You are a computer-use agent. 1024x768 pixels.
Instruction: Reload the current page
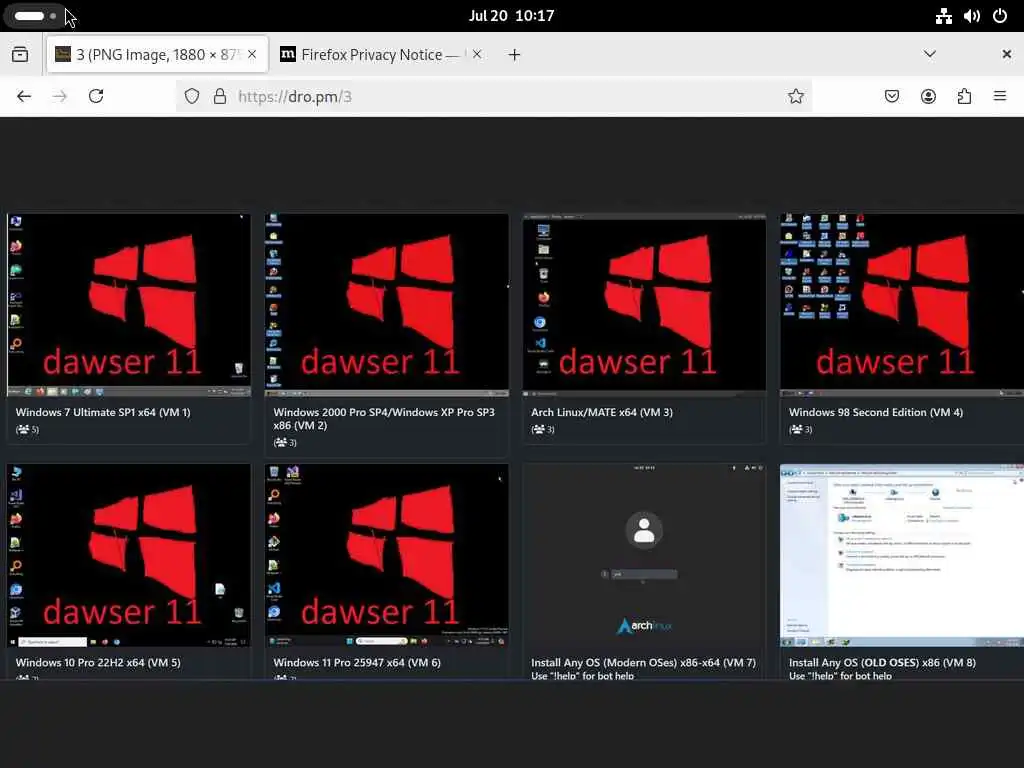pos(96,96)
